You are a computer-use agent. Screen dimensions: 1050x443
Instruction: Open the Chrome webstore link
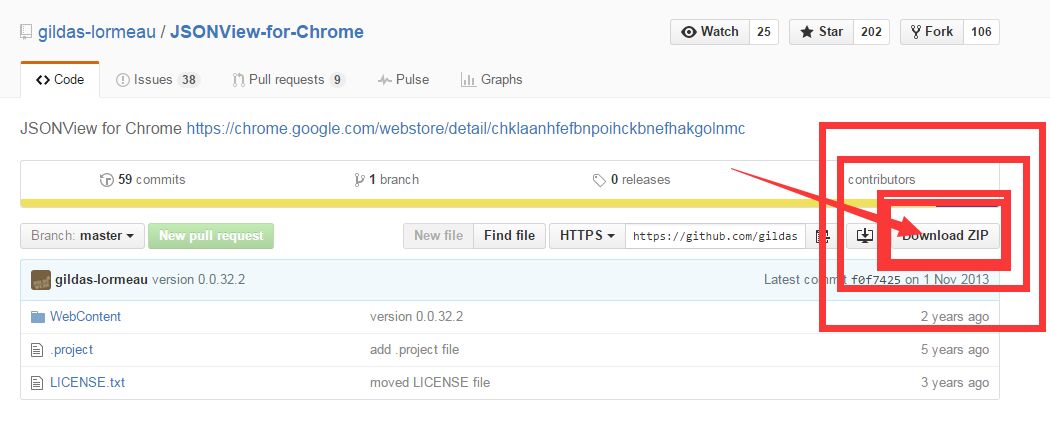pos(465,128)
